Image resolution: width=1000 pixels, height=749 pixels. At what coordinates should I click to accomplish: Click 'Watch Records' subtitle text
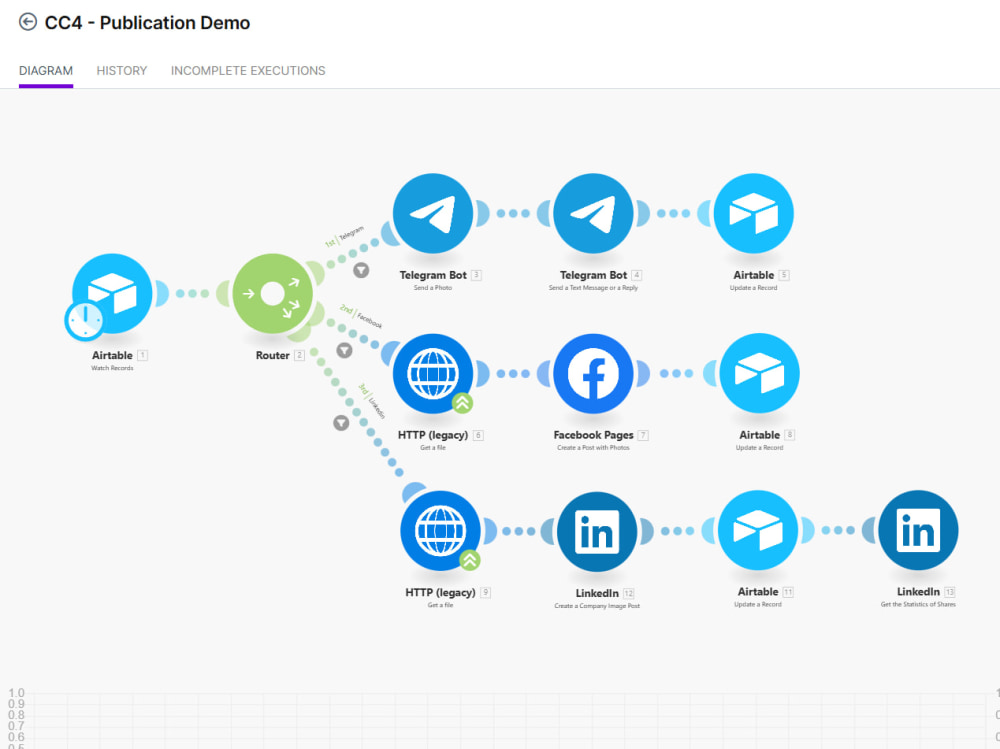(112, 368)
